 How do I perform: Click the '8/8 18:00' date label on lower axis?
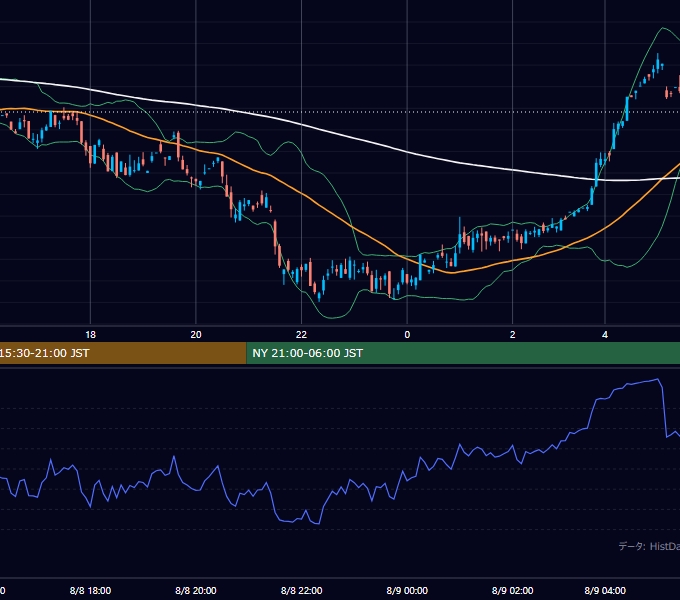coord(90,590)
